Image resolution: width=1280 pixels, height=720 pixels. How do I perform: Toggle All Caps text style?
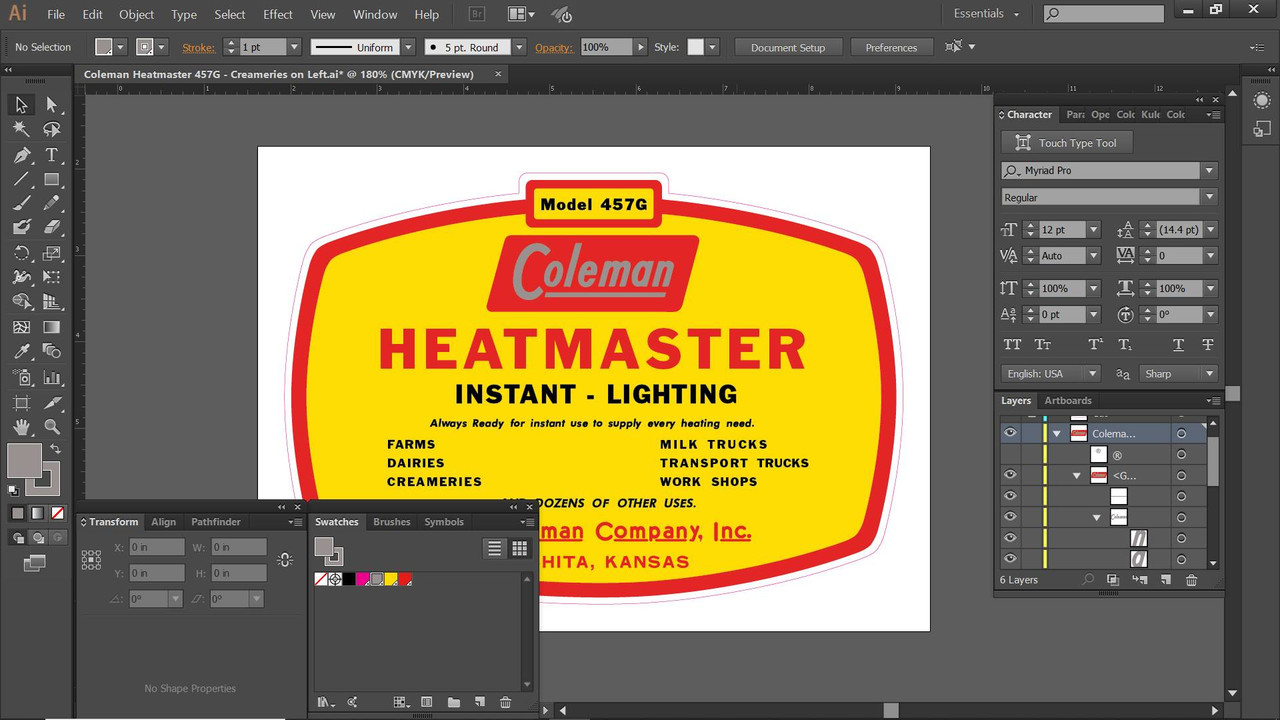coord(1012,345)
